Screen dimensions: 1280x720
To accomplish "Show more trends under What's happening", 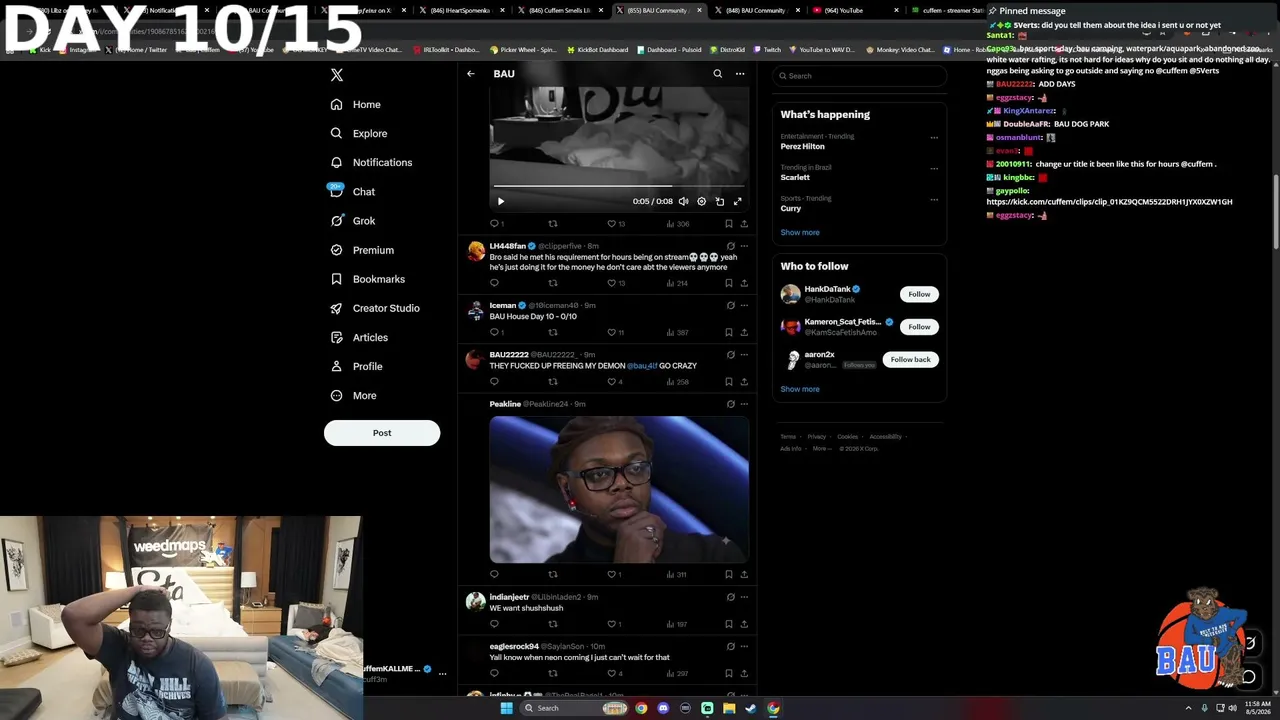I will 800,232.
